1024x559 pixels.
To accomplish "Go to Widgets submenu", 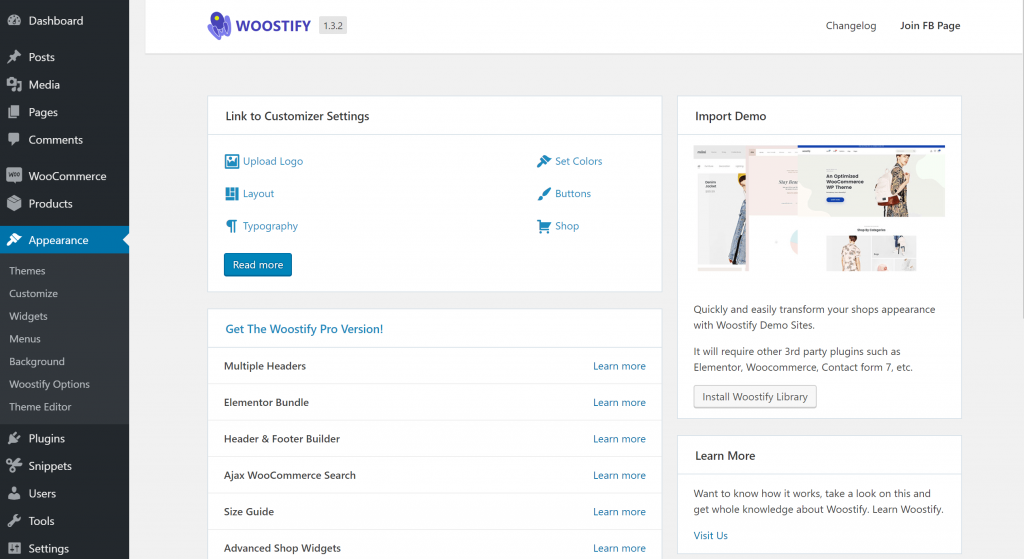I will click(28, 316).
